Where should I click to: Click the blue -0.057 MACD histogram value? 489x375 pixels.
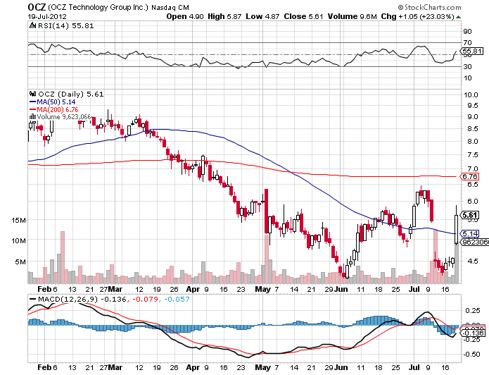(x=177, y=299)
